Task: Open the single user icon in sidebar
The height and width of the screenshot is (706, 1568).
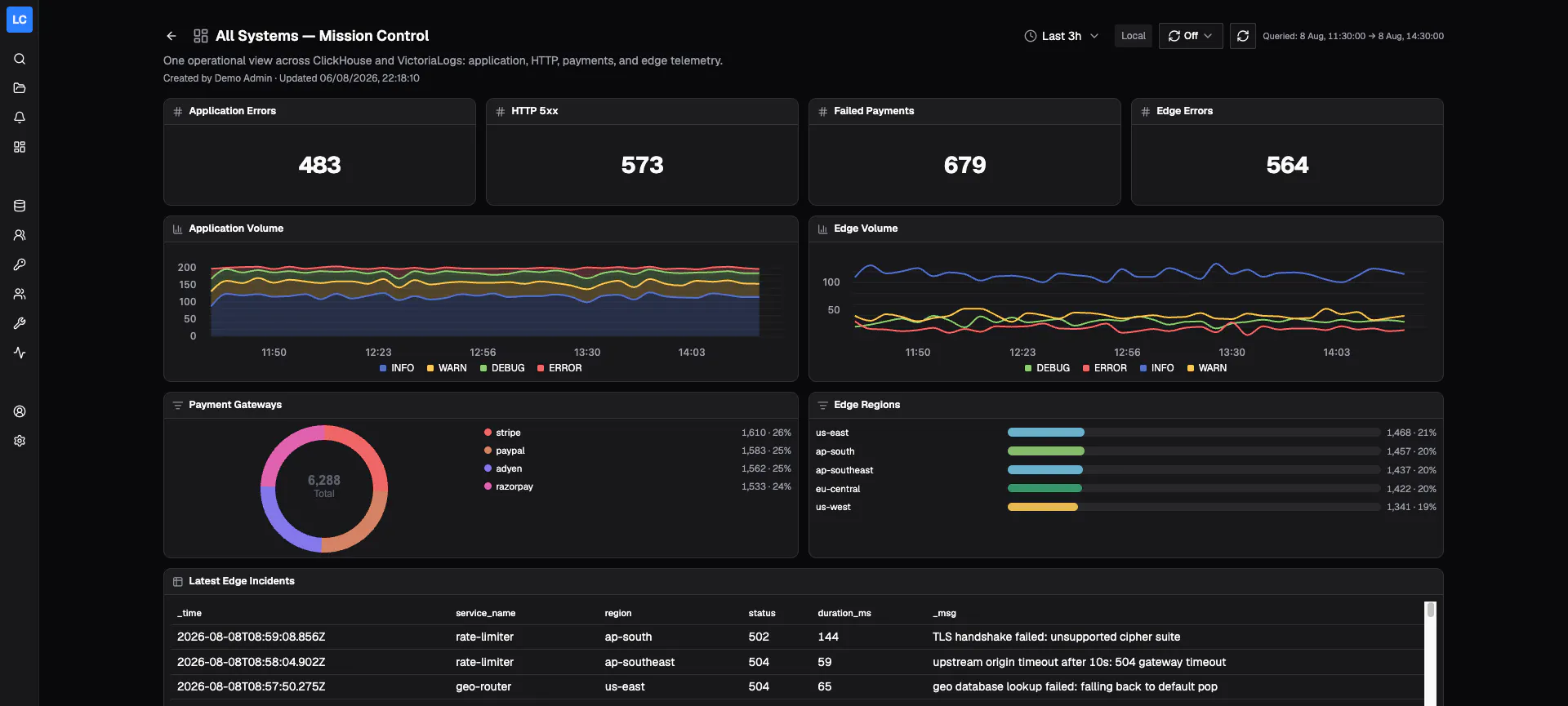Action: (20, 235)
